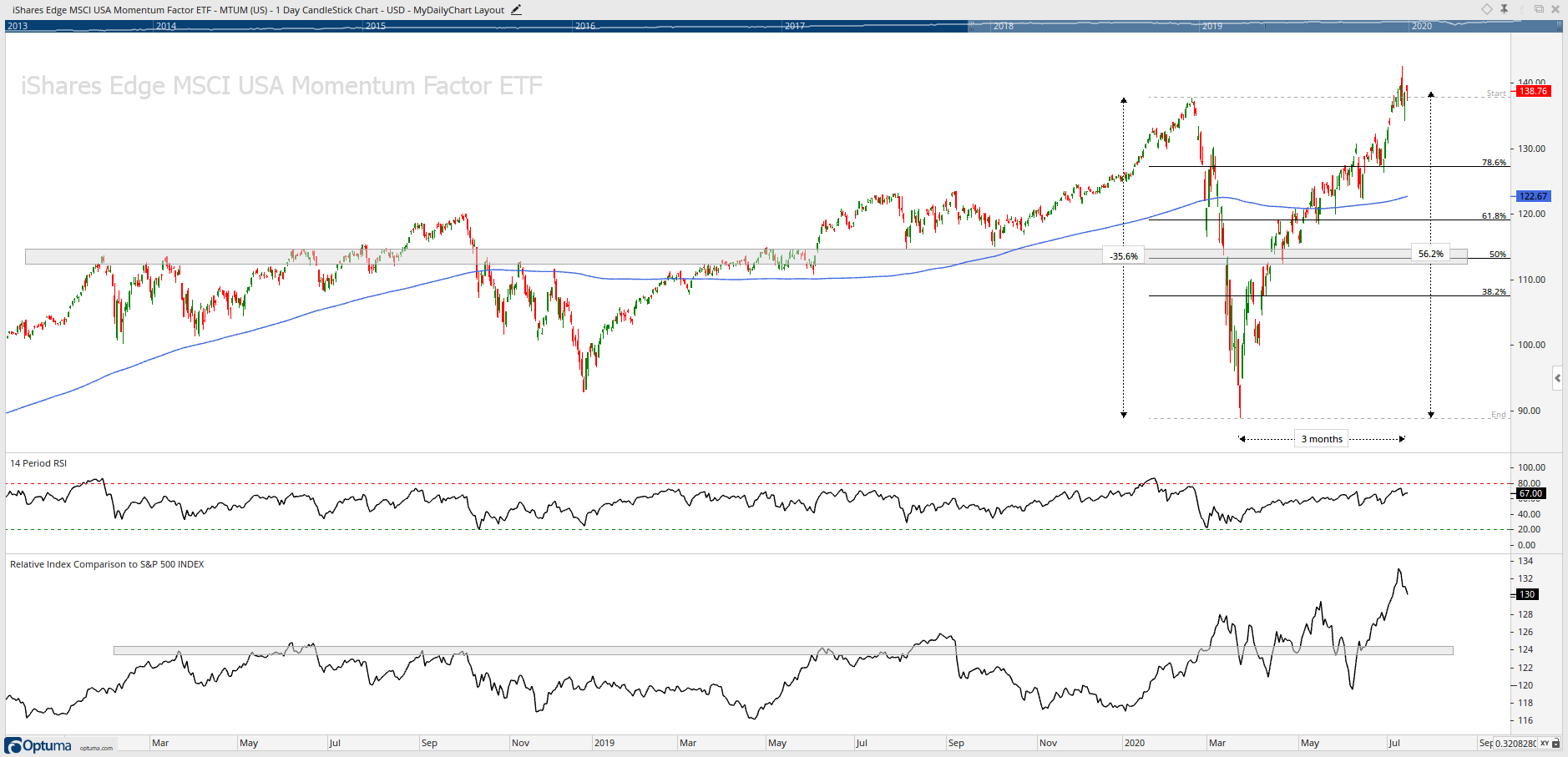Click the End label of retracement tool

1499,415
